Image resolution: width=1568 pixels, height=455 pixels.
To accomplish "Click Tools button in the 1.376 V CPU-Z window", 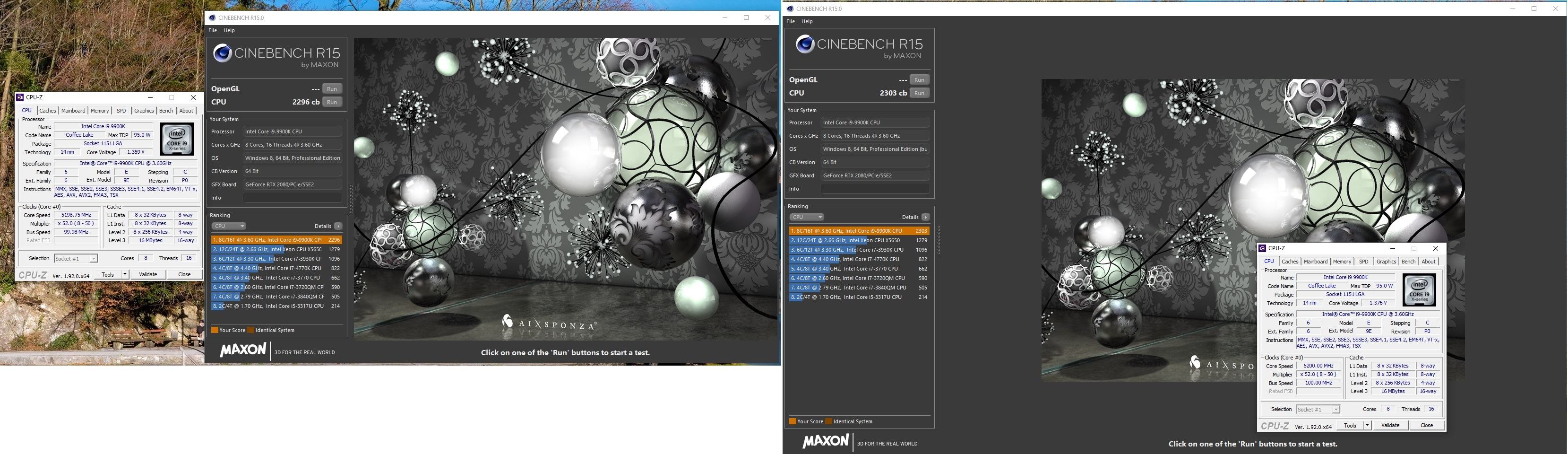I will click(1350, 426).
